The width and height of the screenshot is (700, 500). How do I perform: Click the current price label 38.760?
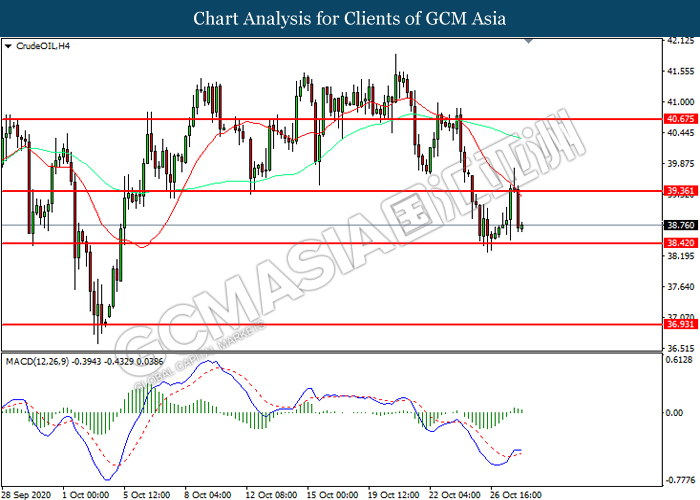click(x=680, y=225)
